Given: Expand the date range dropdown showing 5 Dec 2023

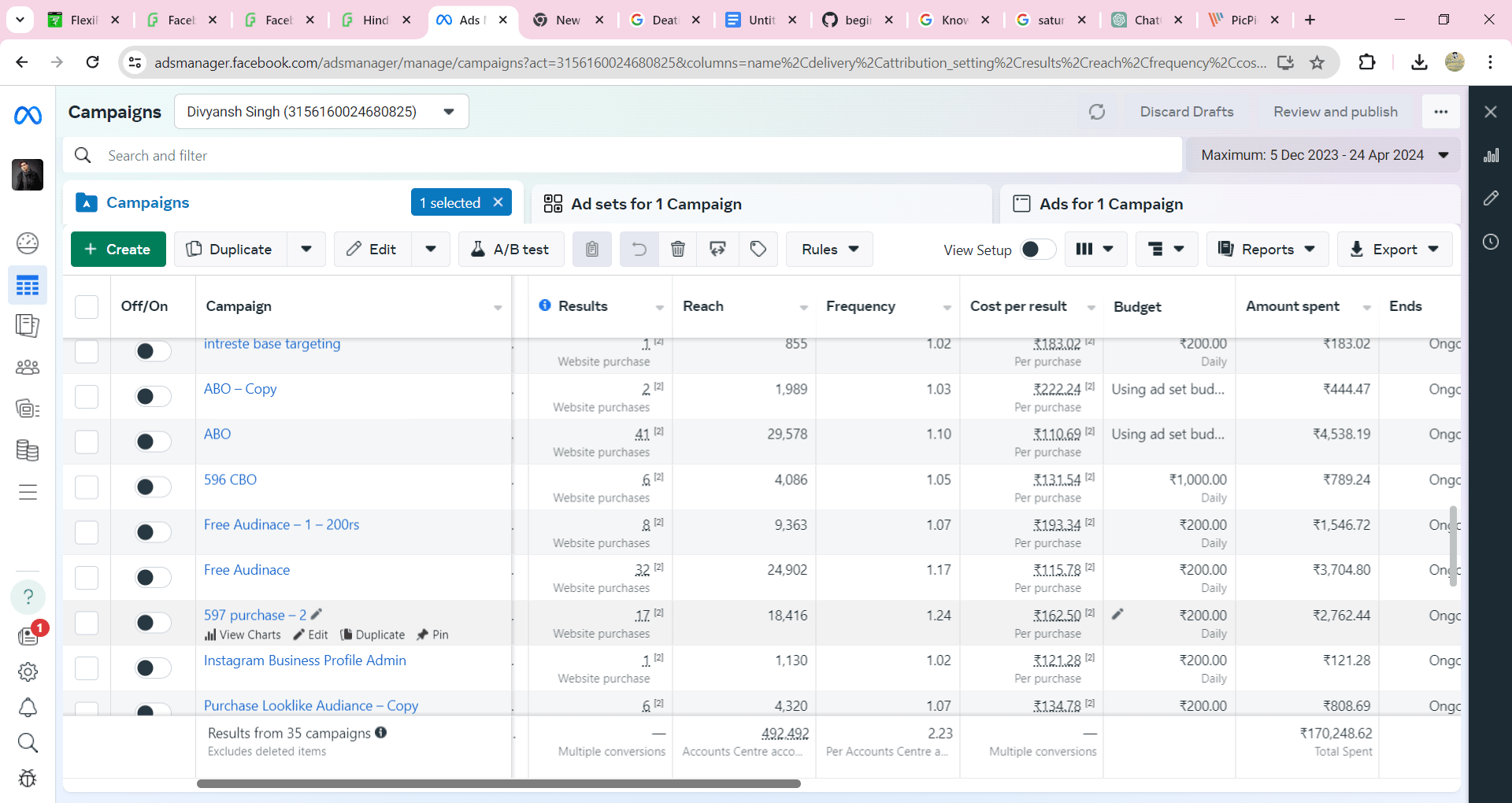Looking at the screenshot, I should point(1444,154).
